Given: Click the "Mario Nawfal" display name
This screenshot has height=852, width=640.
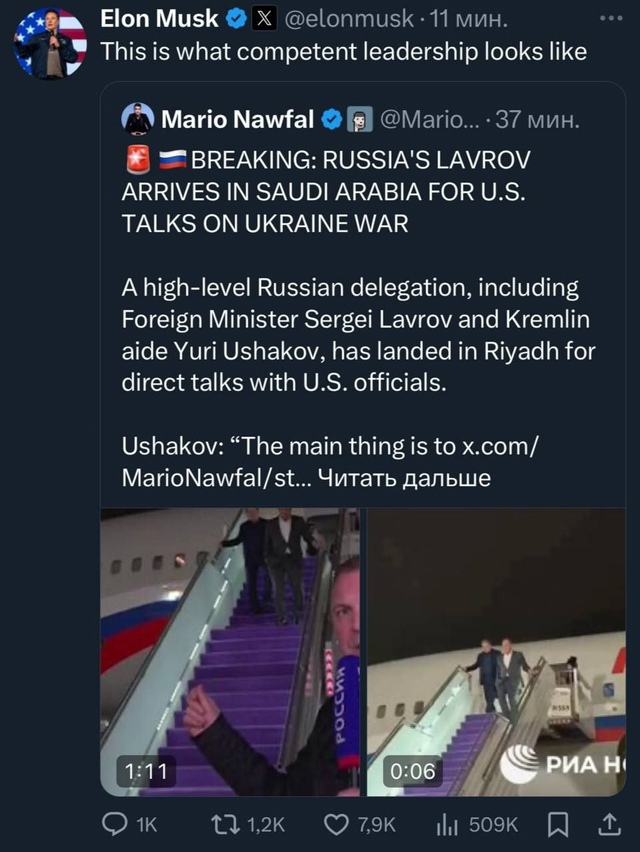Looking at the screenshot, I should click(238, 120).
